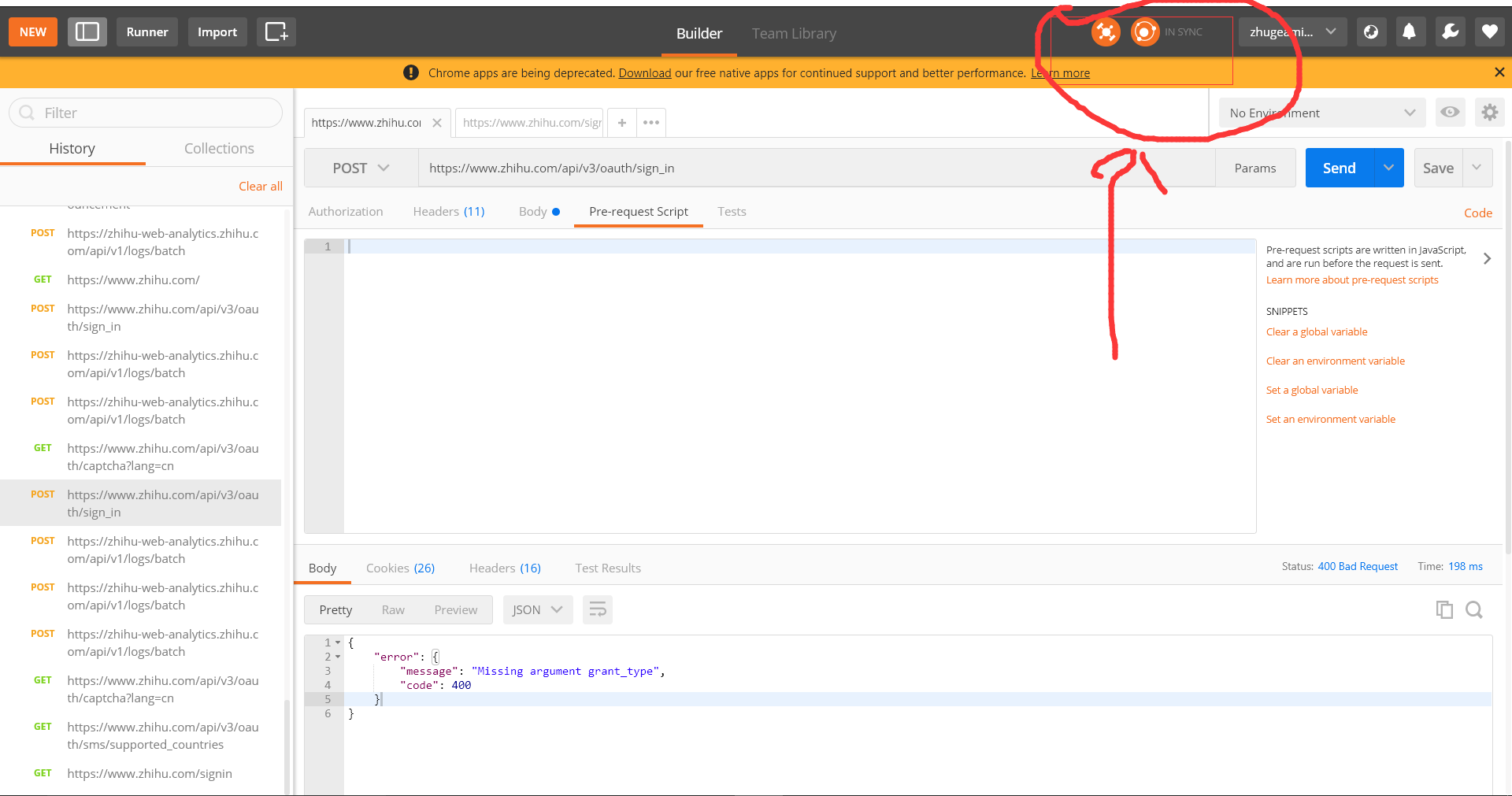
Task: Click the 400 Bad Request status
Action: click(x=1358, y=566)
